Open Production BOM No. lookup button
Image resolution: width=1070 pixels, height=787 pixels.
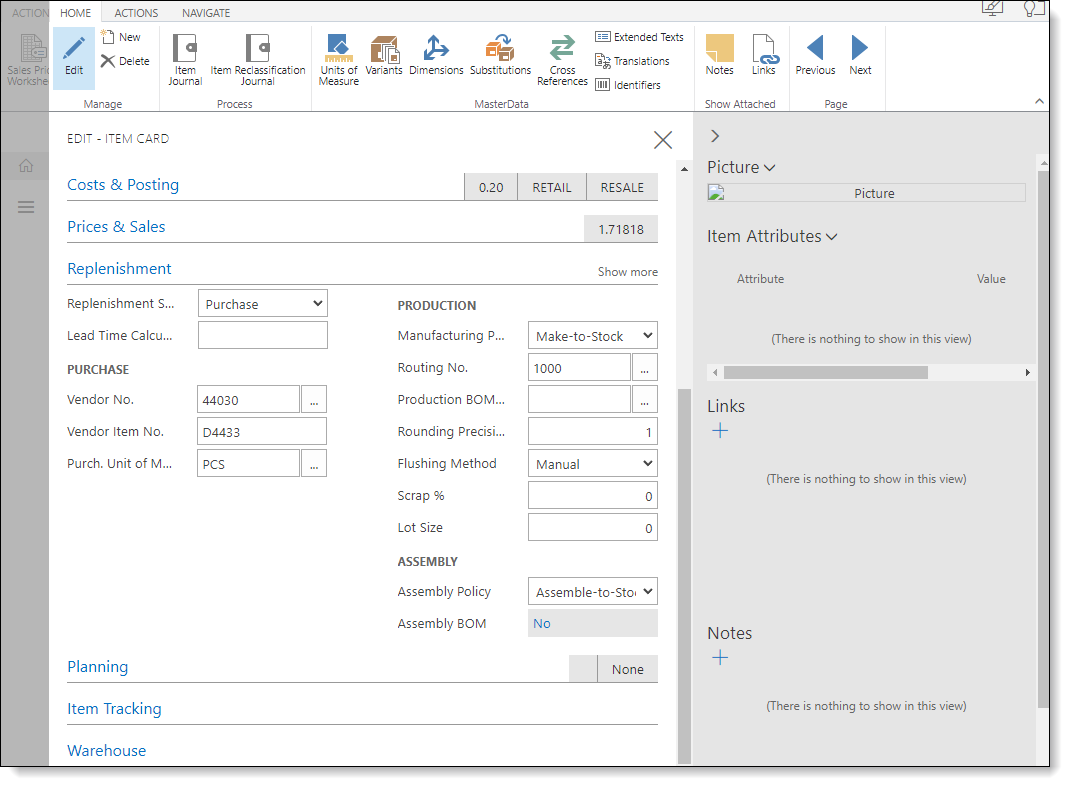(645, 399)
